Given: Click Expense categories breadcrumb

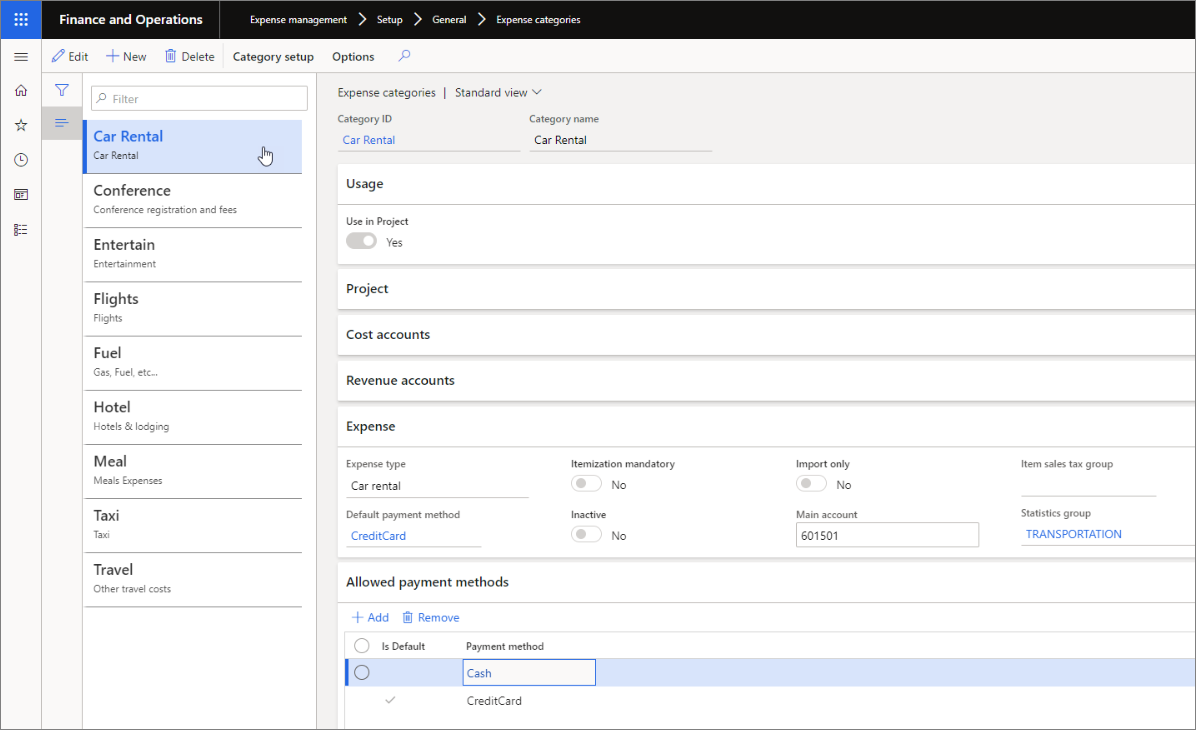Looking at the screenshot, I should click(x=539, y=20).
